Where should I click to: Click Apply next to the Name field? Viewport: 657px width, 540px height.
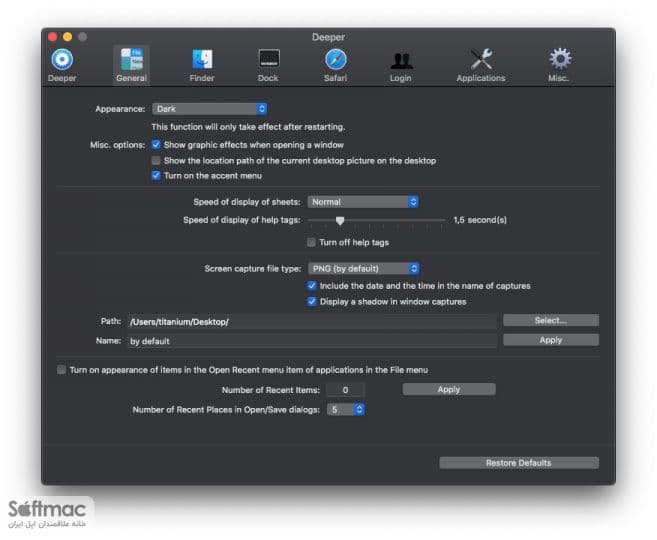click(551, 340)
